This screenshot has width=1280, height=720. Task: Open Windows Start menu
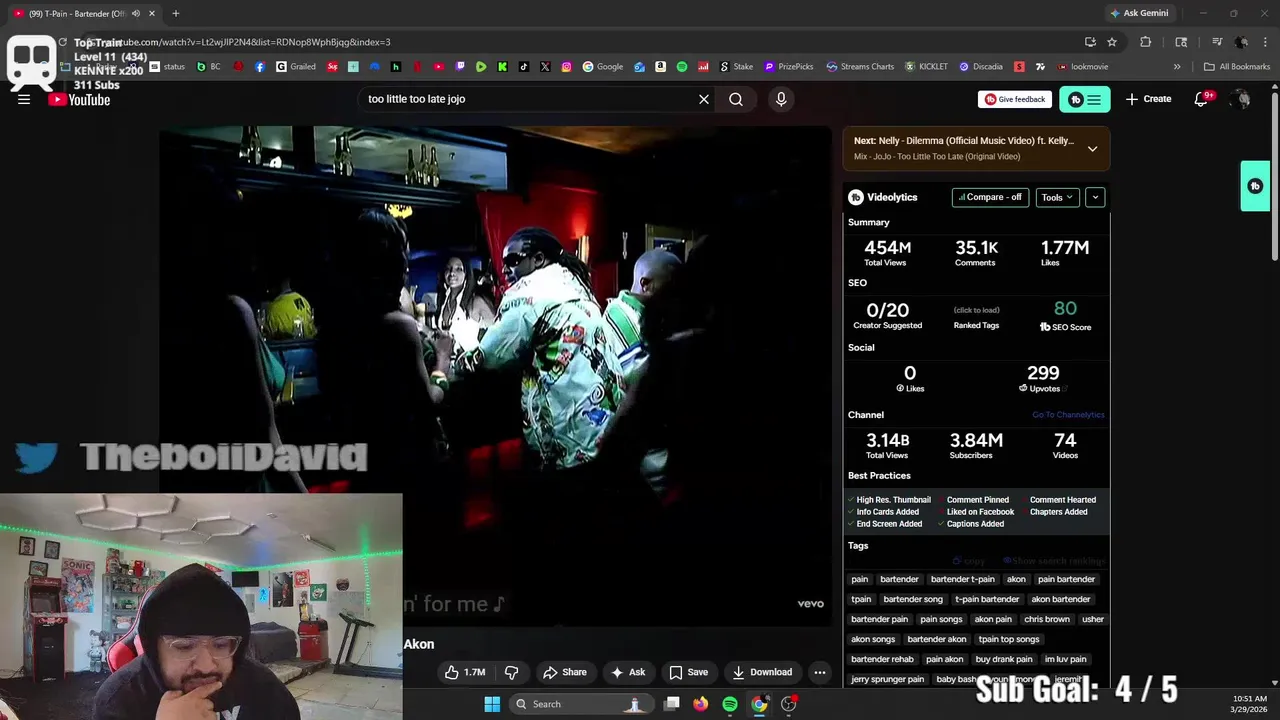[492, 704]
